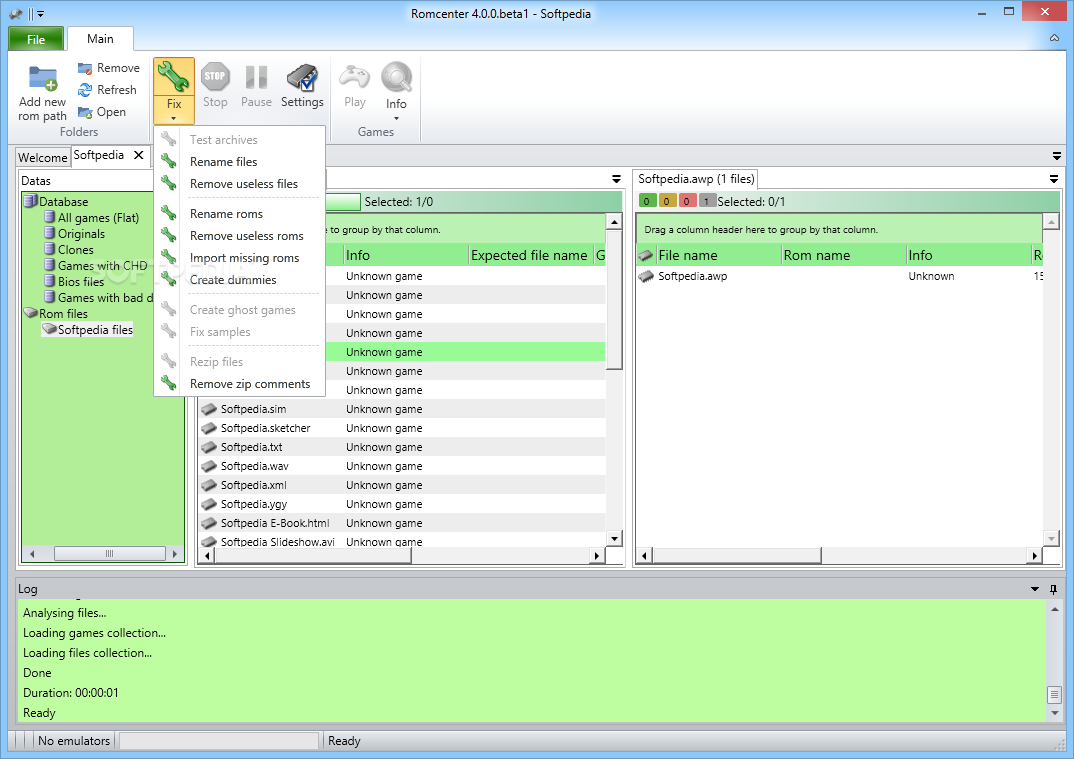Image resolution: width=1074 pixels, height=759 pixels.
Task: Collapse the ribbon with top-right chevron
Action: coord(1054,38)
